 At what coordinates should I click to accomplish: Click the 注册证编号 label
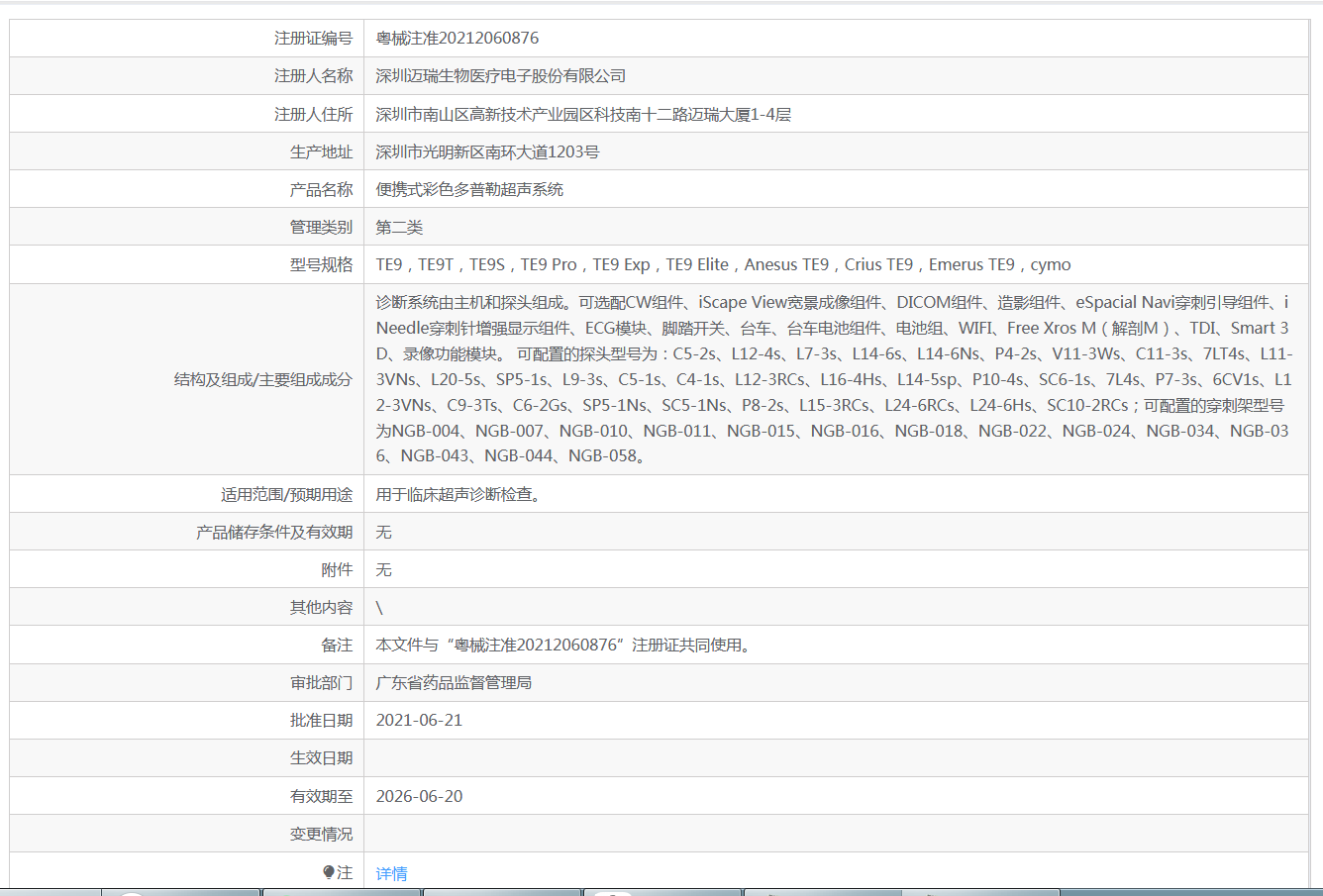pos(313,39)
